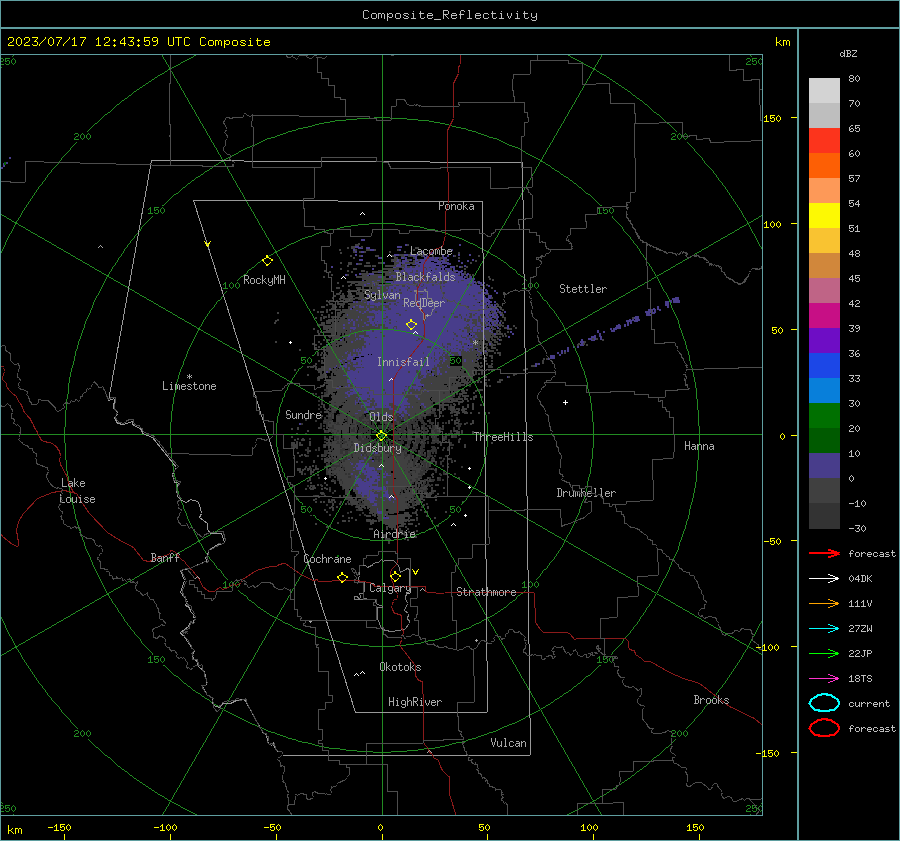Select the magenta 18TS arrow icon
This screenshot has height=841, width=900.
click(x=824, y=678)
